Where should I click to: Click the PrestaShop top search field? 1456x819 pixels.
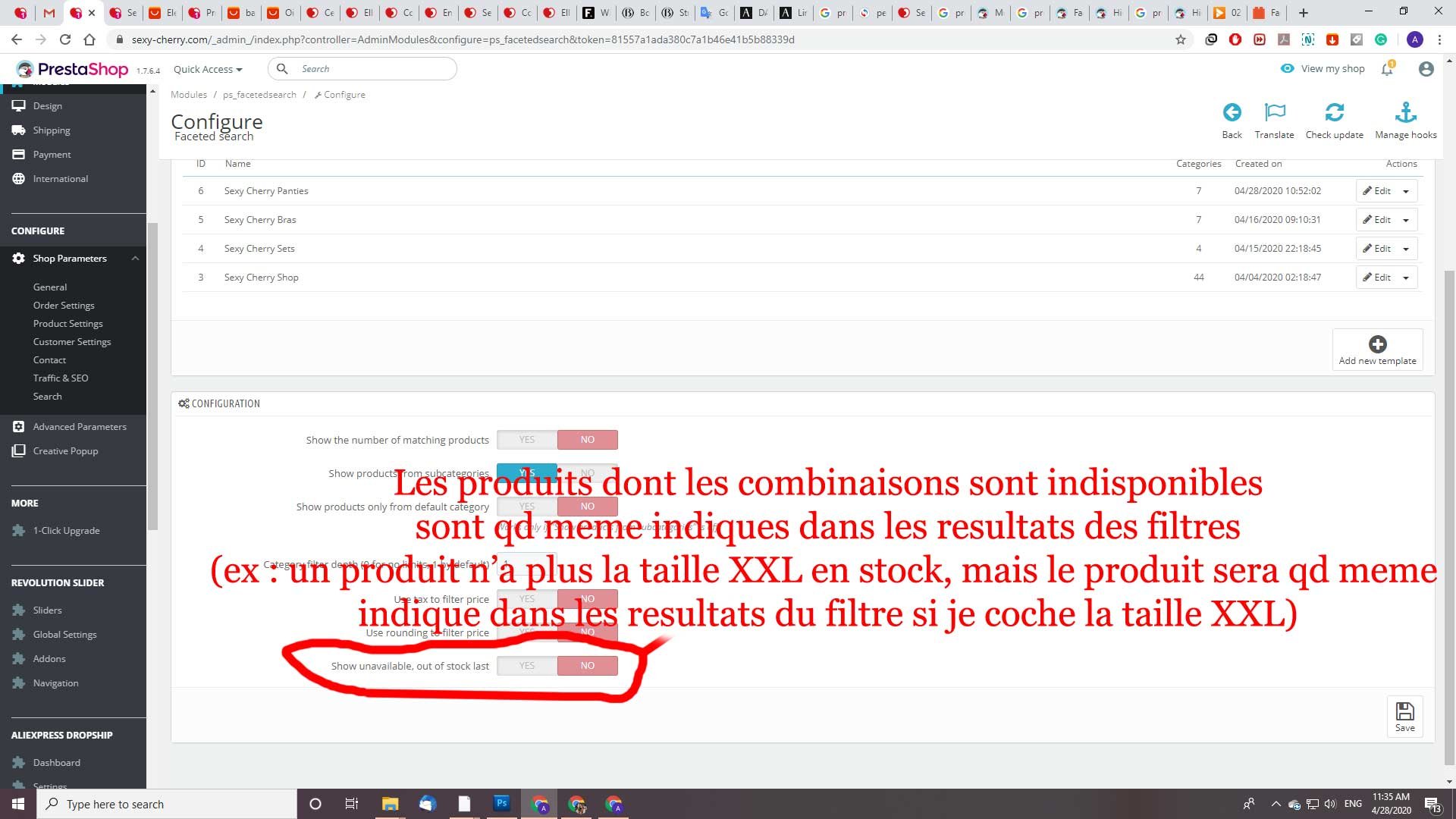pyautogui.click(x=362, y=69)
